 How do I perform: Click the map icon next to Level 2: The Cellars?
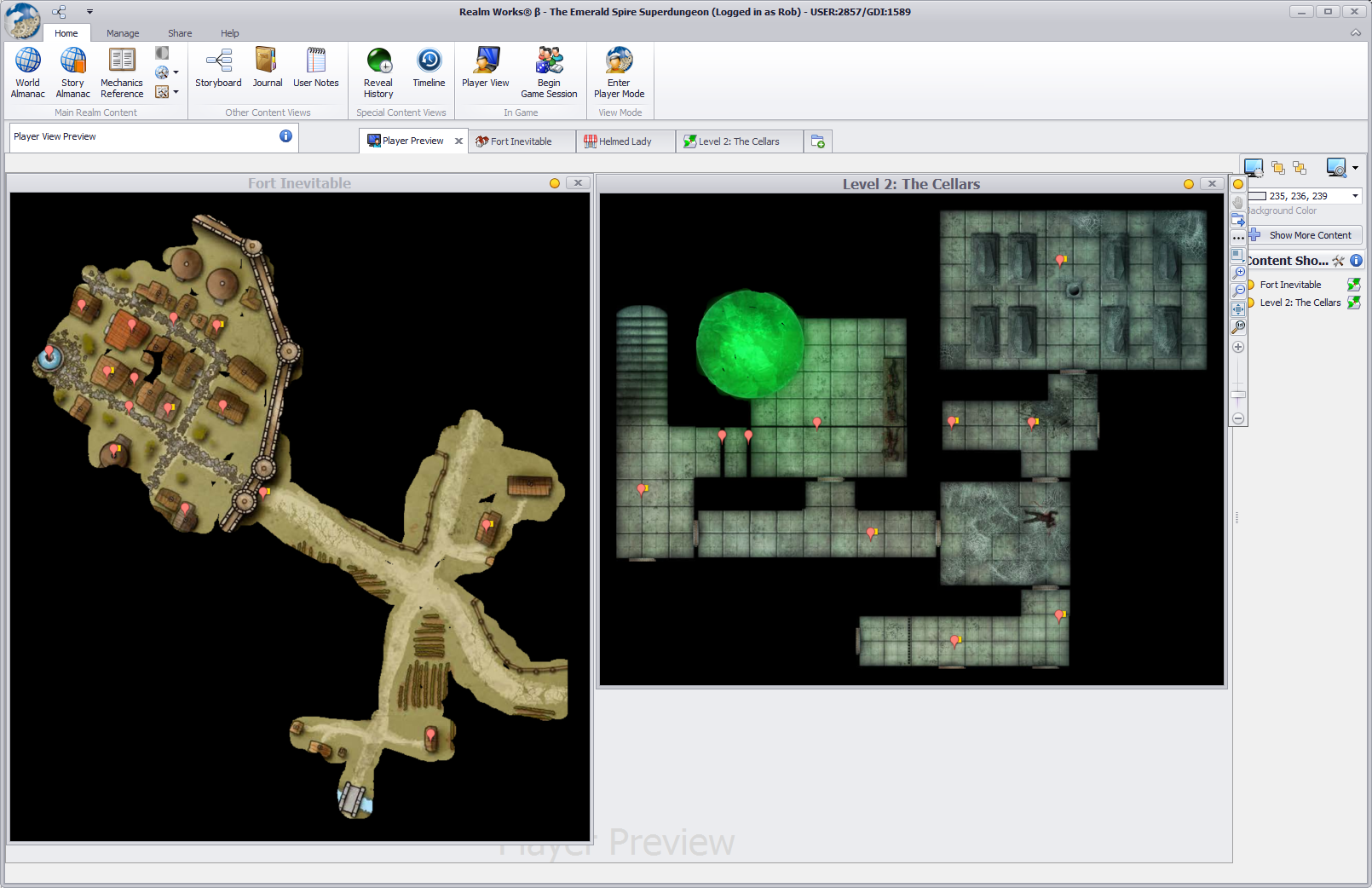1353,303
